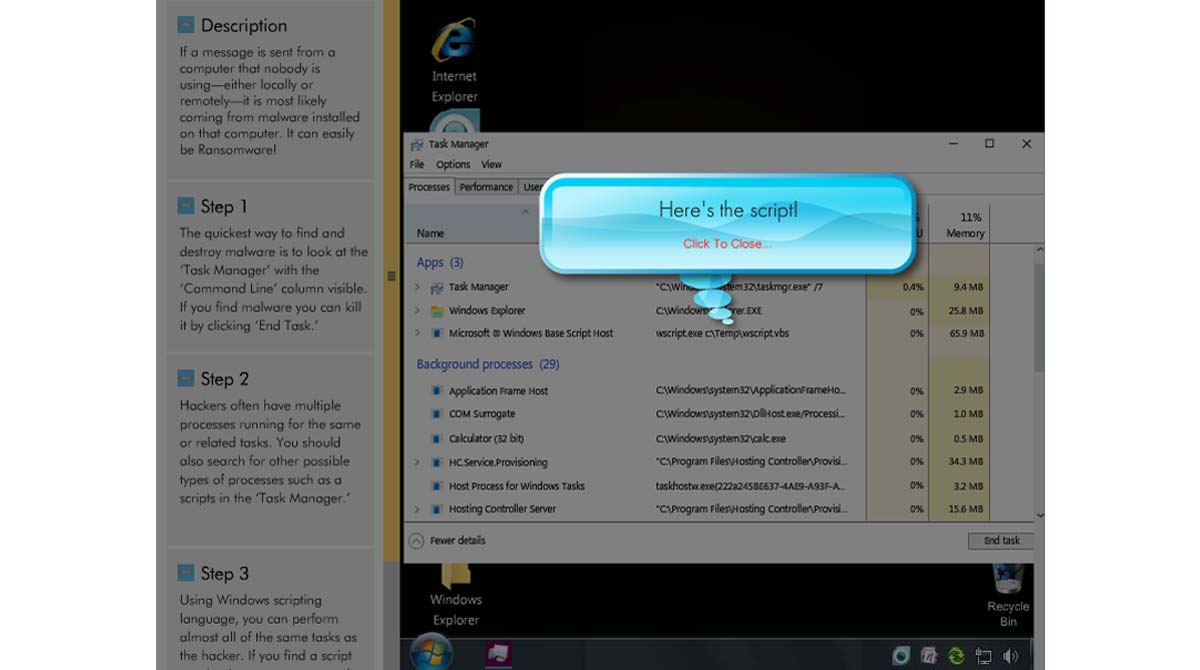The height and width of the screenshot is (670, 1200).
Task: Click the 0.4% CPU value for Task Manager
Action: point(912,288)
